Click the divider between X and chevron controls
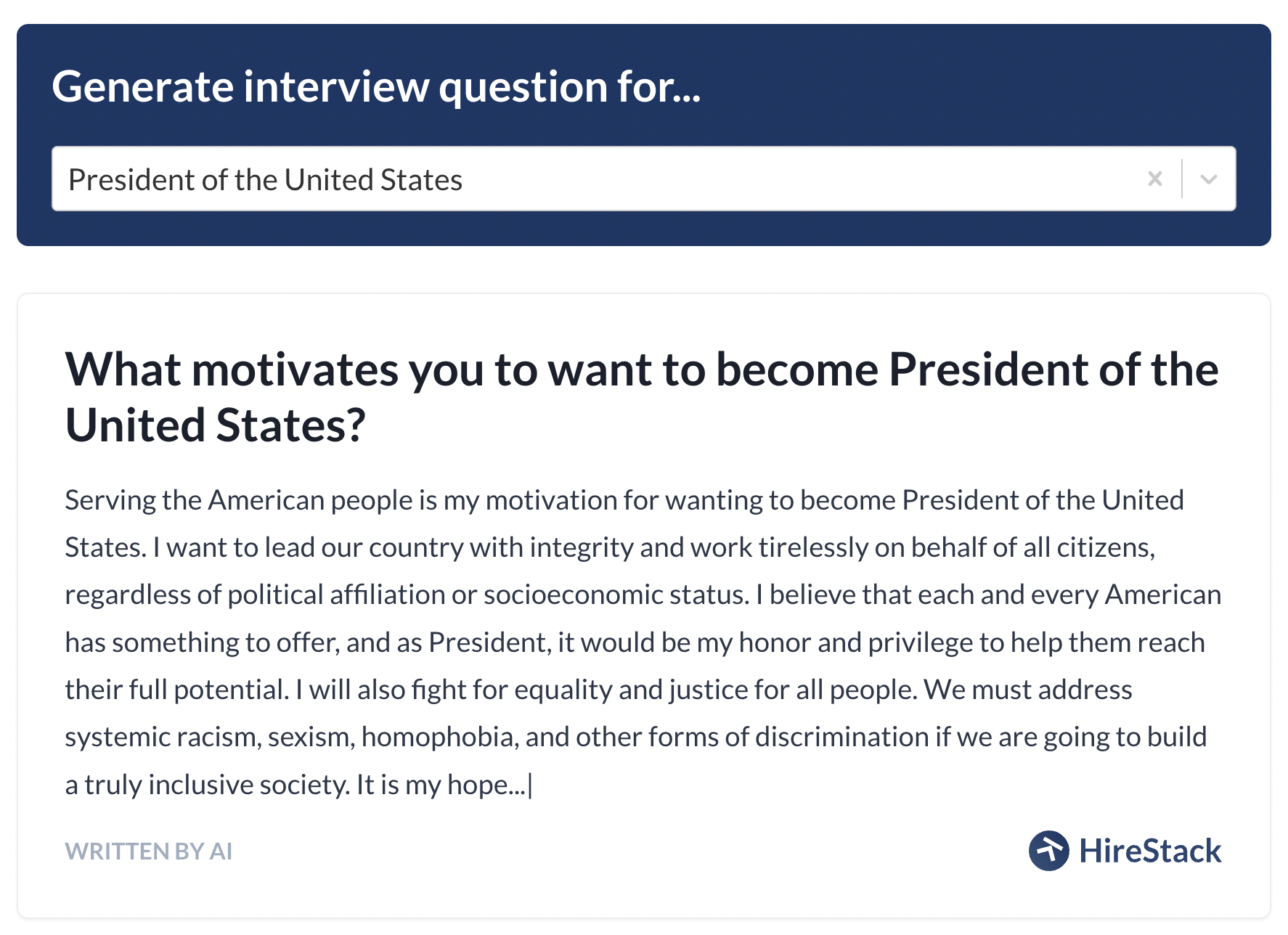The image size is (1288, 935). pos(1181,179)
